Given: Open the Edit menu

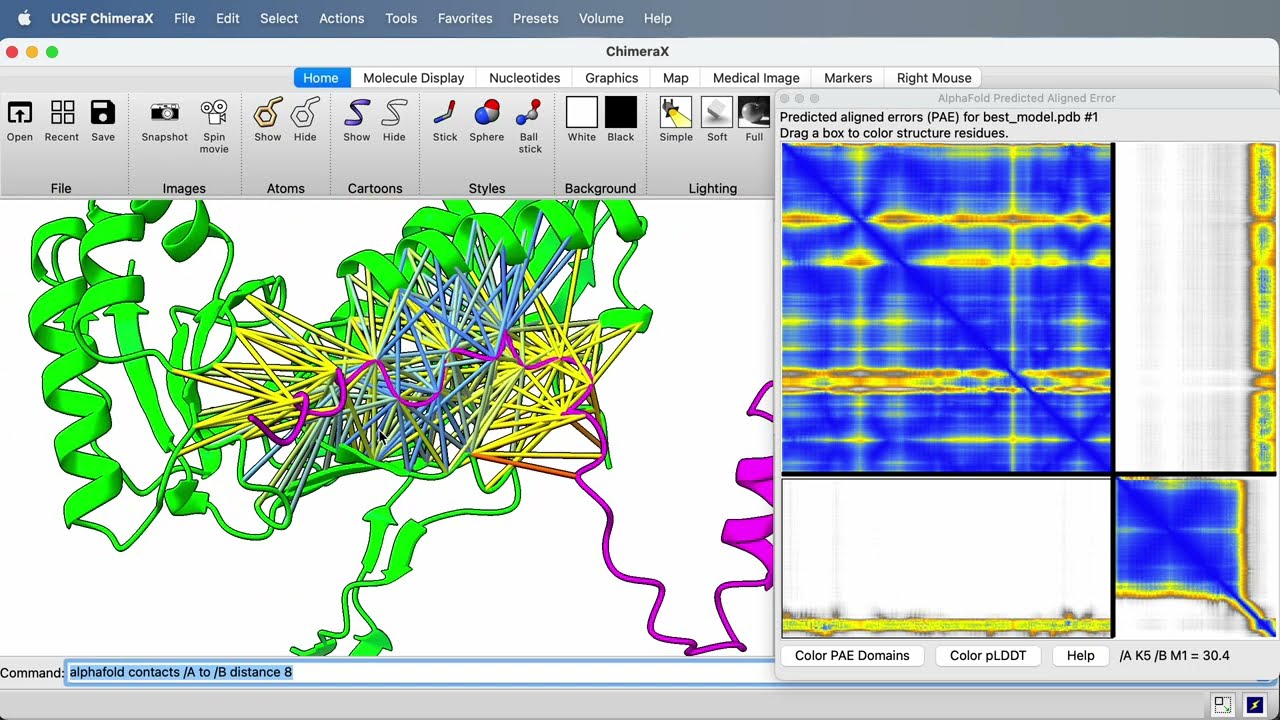Looking at the screenshot, I should coord(228,18).
